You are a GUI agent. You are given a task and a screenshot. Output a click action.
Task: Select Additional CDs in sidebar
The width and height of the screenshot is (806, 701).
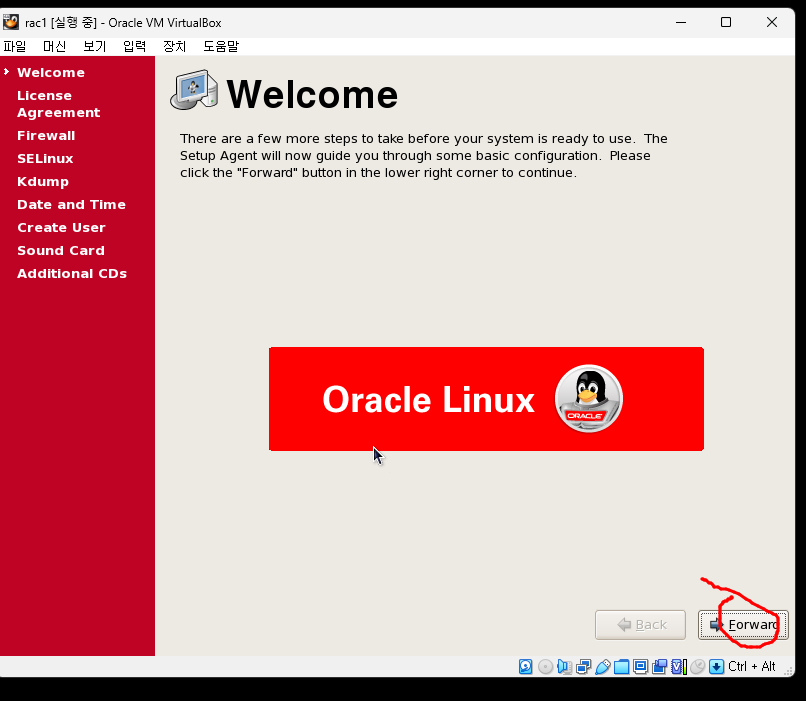(72, 273)
